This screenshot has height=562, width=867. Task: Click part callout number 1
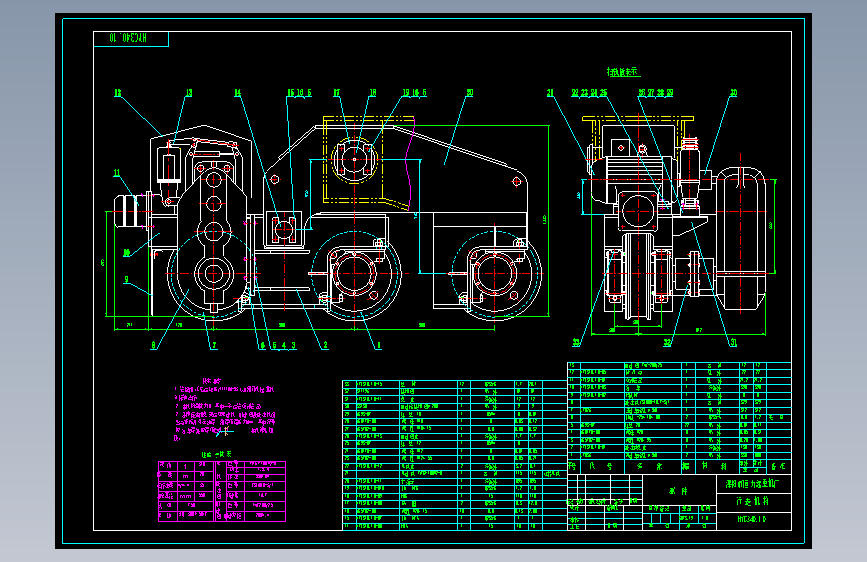(379, 345)
